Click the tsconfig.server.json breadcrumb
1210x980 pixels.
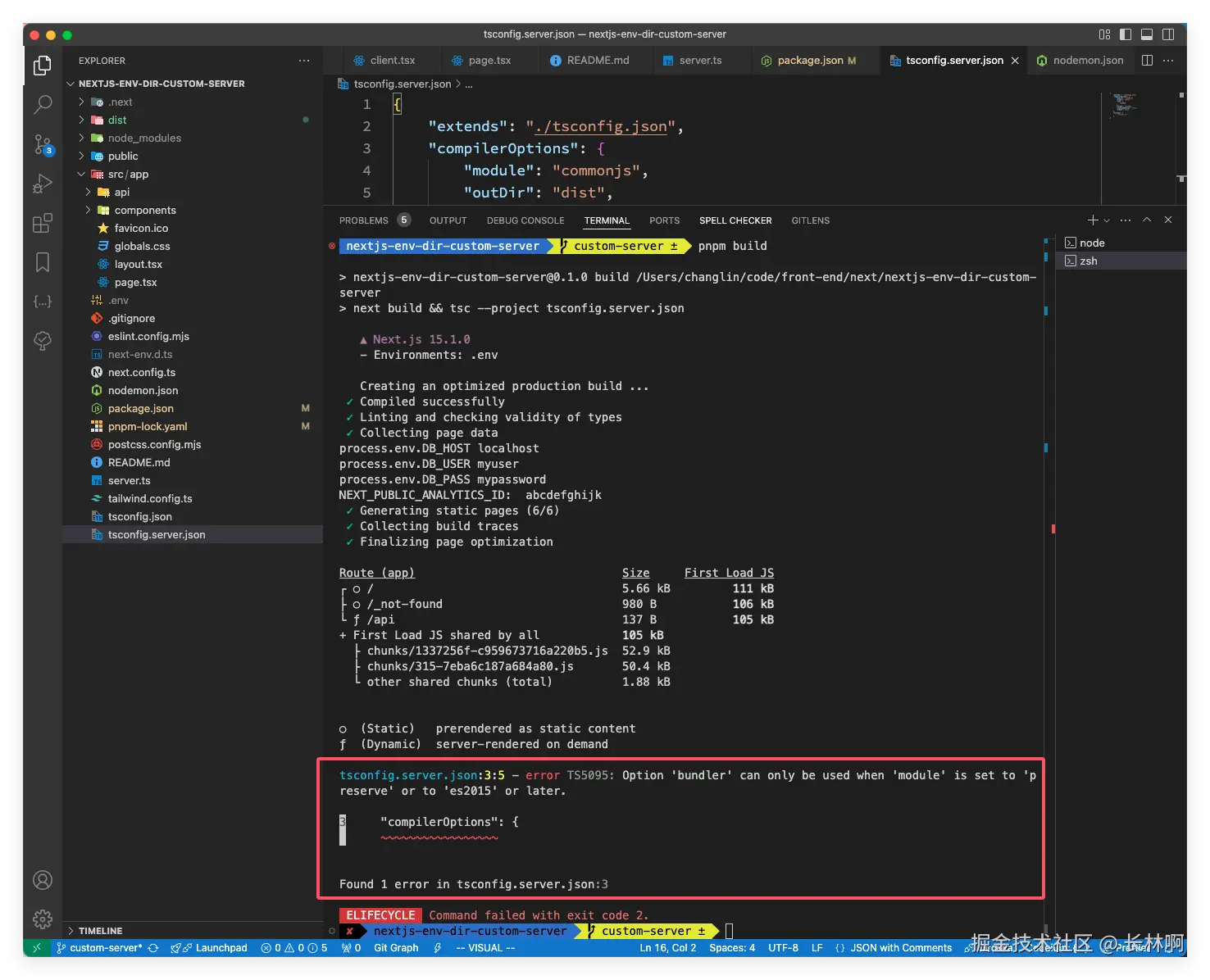pos(403,84)
